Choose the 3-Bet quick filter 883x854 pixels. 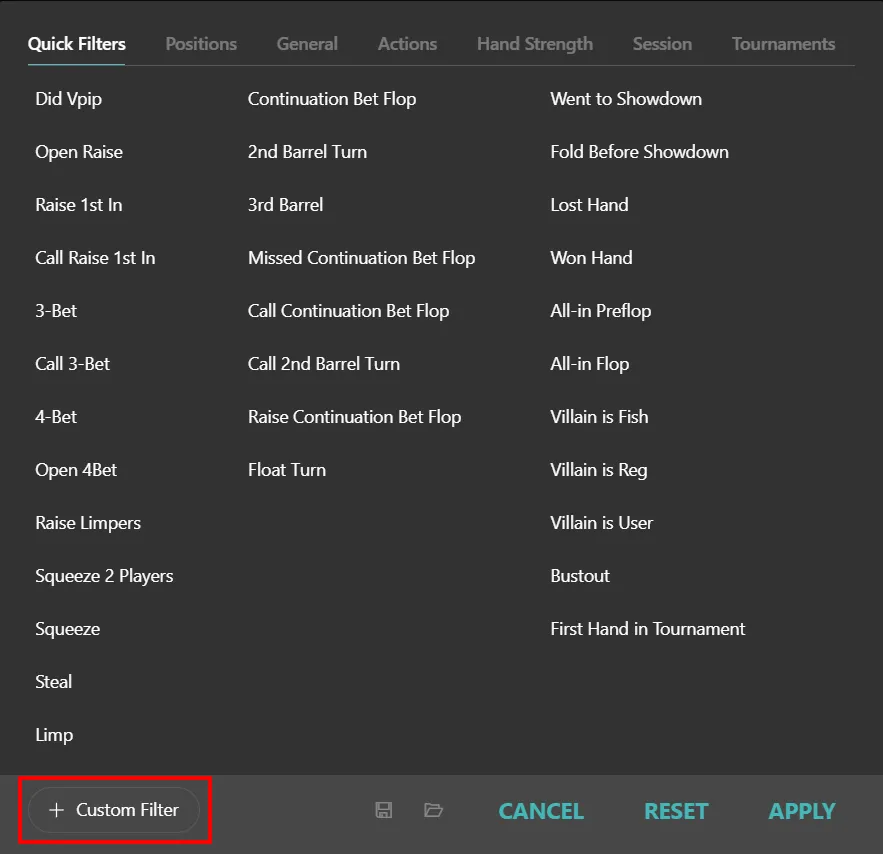pyautogui.click(x=56, y=311)
